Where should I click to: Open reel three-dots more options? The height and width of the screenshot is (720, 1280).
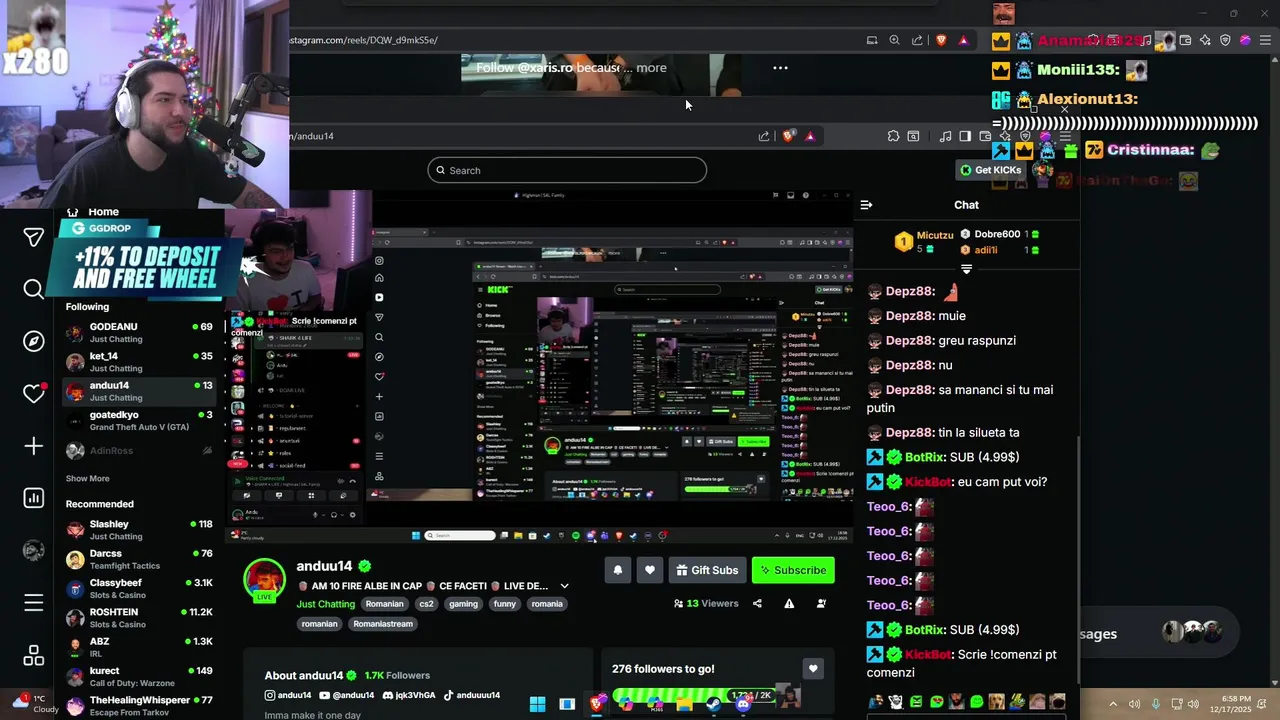click(780, 68)
